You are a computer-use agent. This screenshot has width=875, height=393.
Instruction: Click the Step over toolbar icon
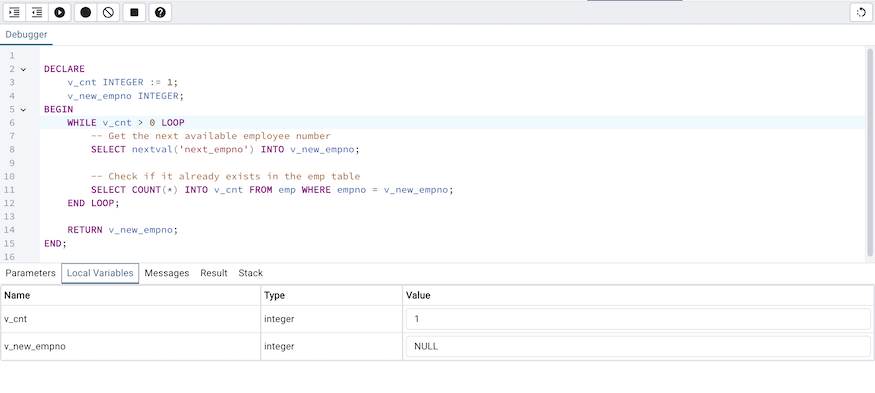(x=37, y=12)
